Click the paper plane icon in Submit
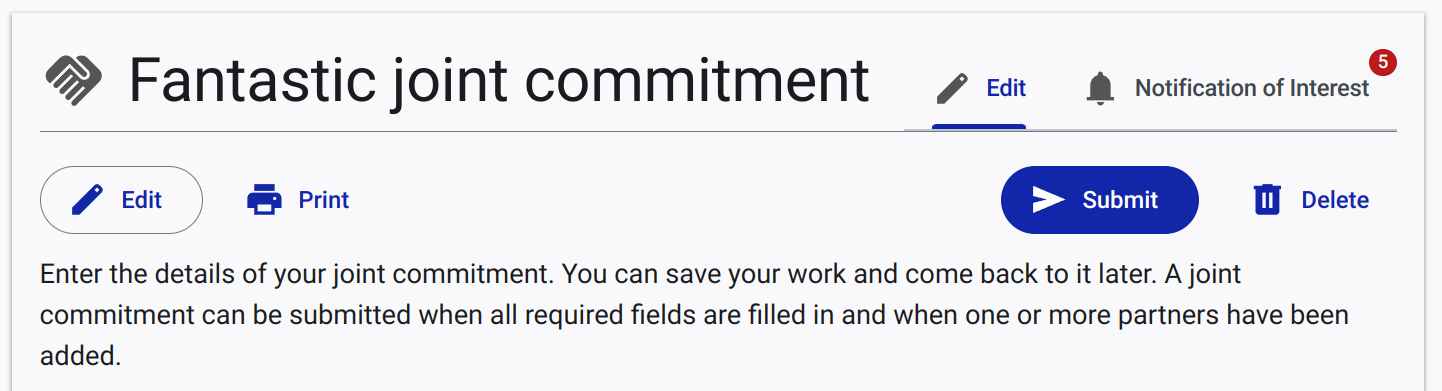 point(1048,200)
